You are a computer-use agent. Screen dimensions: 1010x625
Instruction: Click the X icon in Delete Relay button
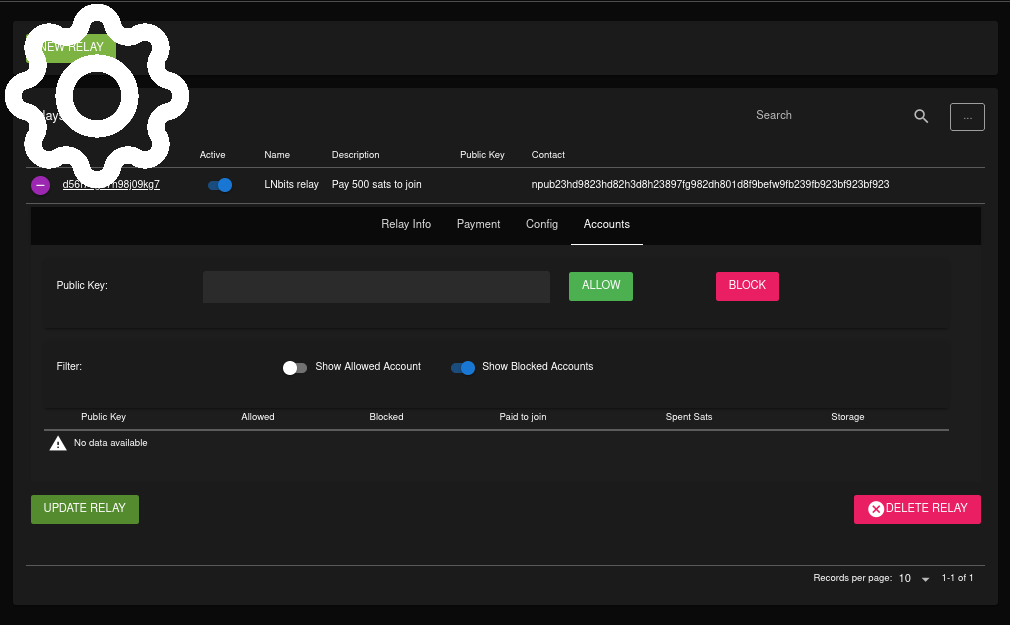[x=876, y=509]
